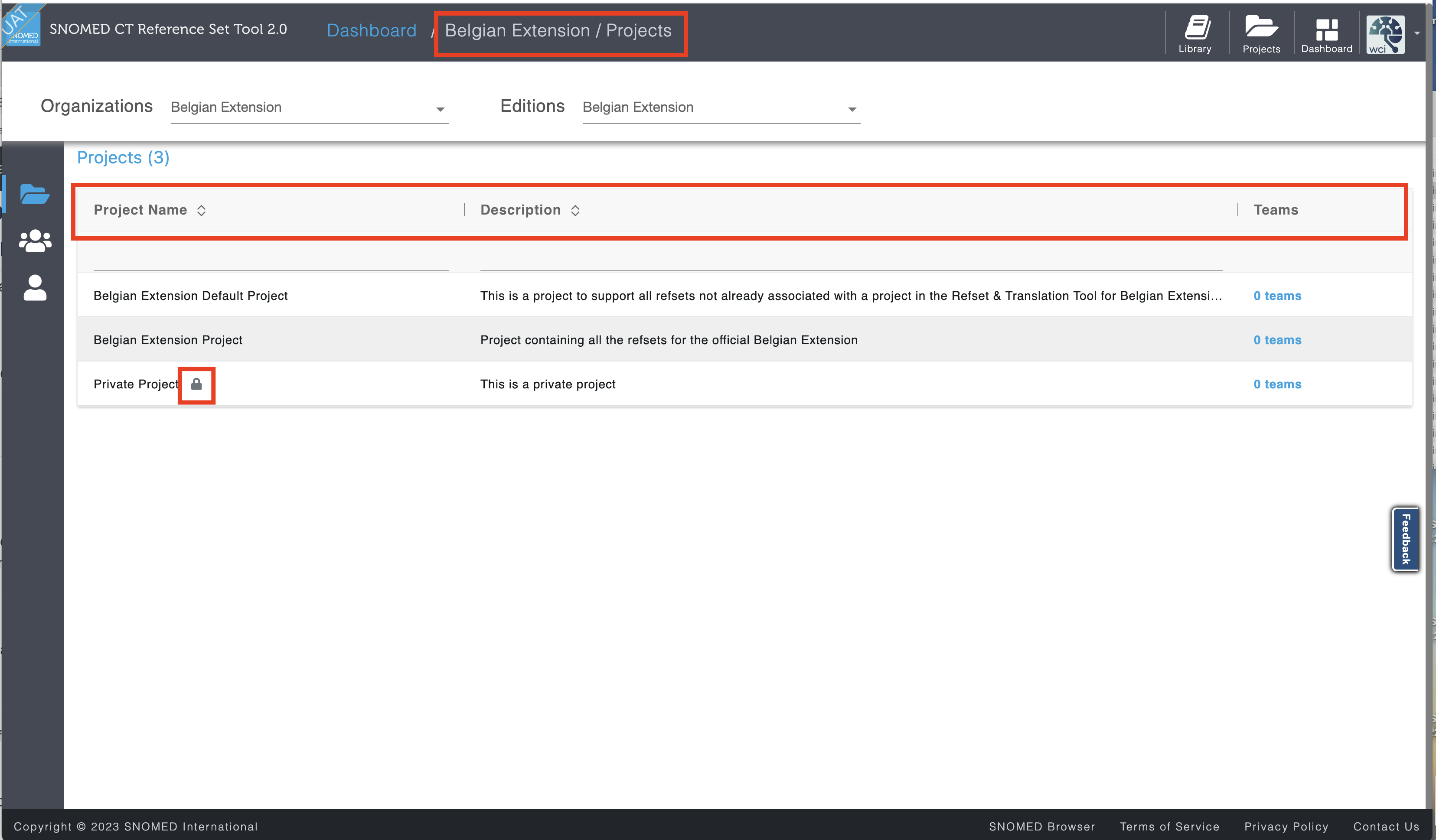
Task: Open the Feedback side tab
Action: pos(1405,539)
